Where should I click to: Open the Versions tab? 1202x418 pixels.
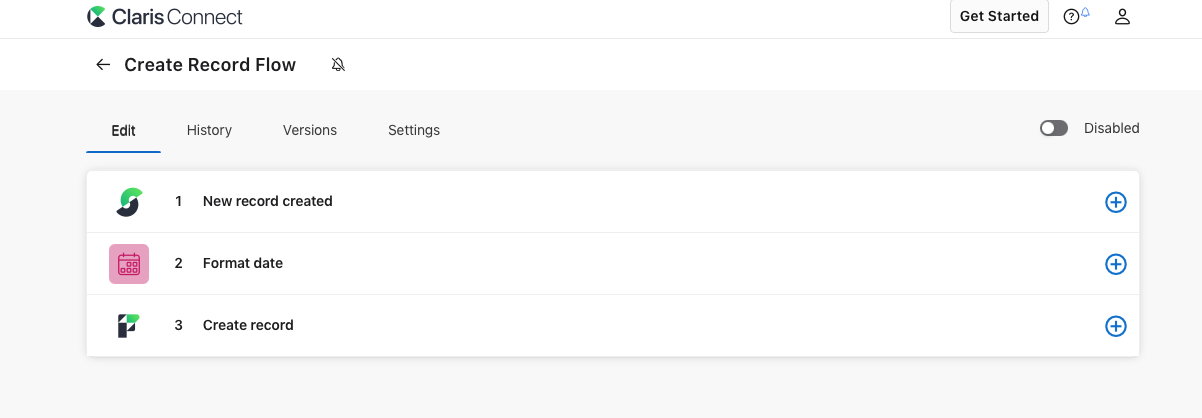[x=310, y=130]
